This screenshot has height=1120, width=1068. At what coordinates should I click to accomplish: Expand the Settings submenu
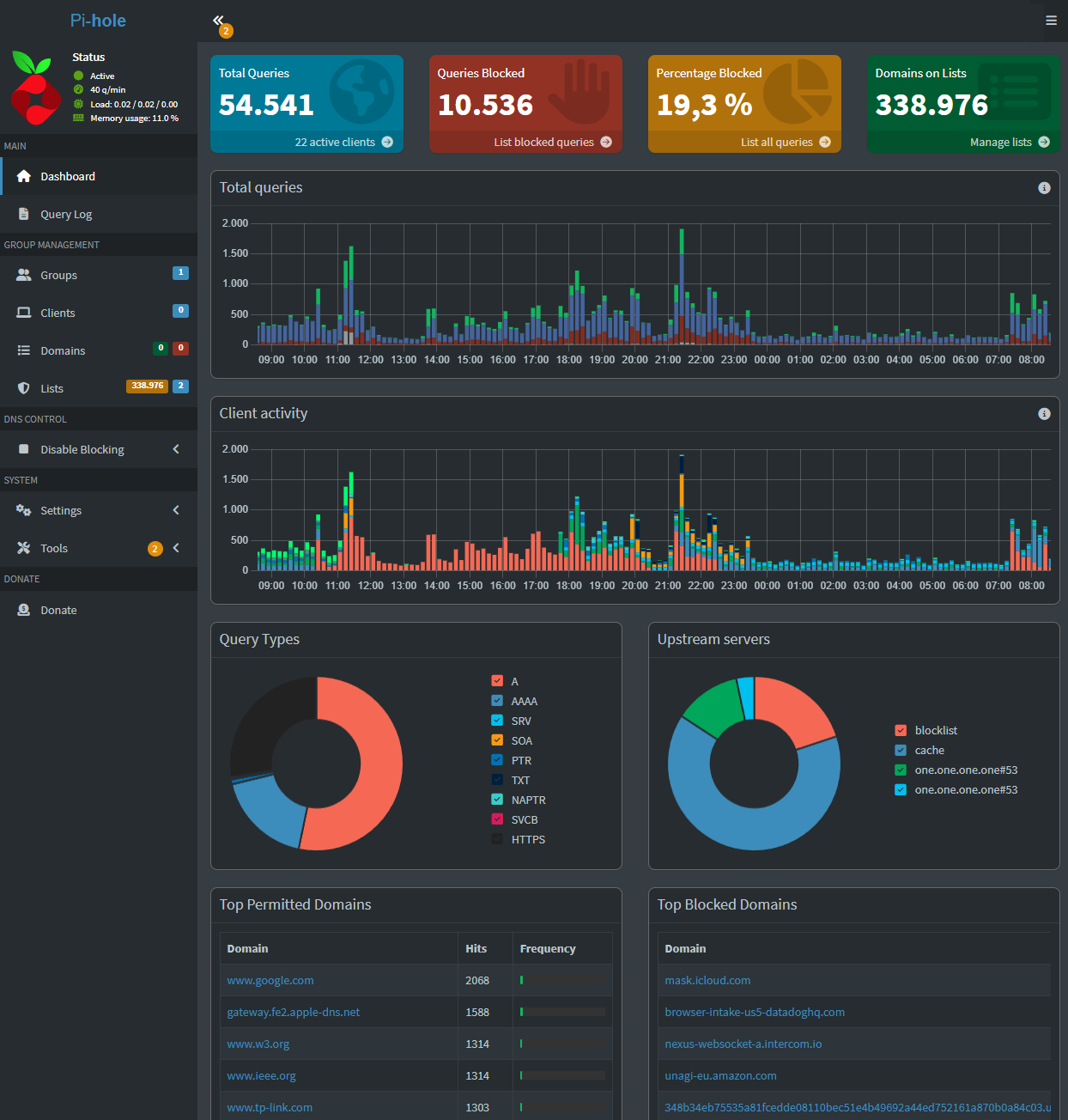[x=99, y=510]
